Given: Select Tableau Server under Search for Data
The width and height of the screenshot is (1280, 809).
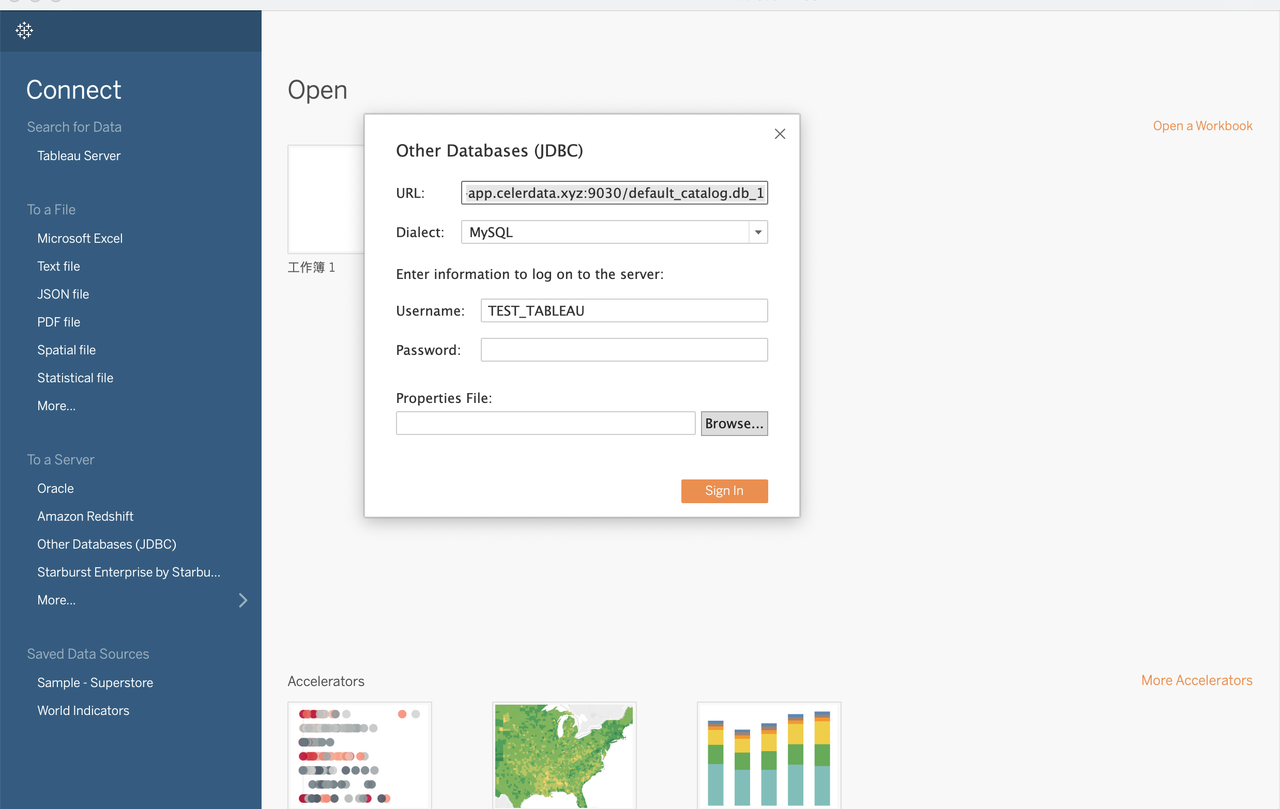Looking at the screenshot, I should tap(79, 156).
